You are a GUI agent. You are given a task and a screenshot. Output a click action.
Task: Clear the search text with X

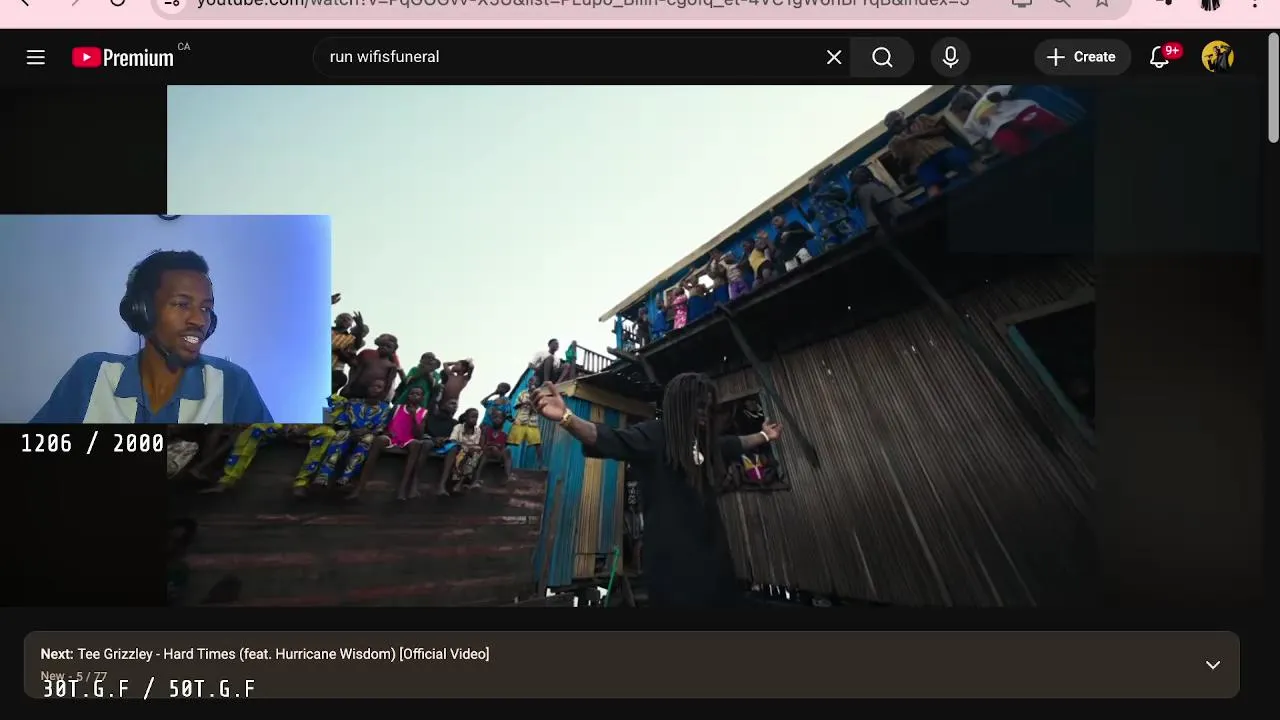click(x=834, y=57)
